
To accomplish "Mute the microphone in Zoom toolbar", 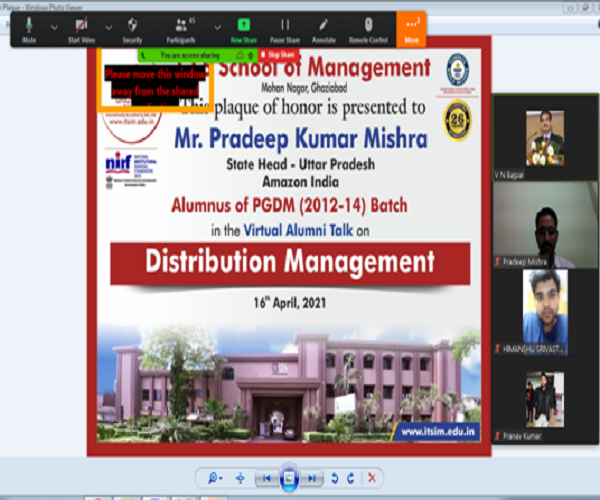I will coord(29,30).
